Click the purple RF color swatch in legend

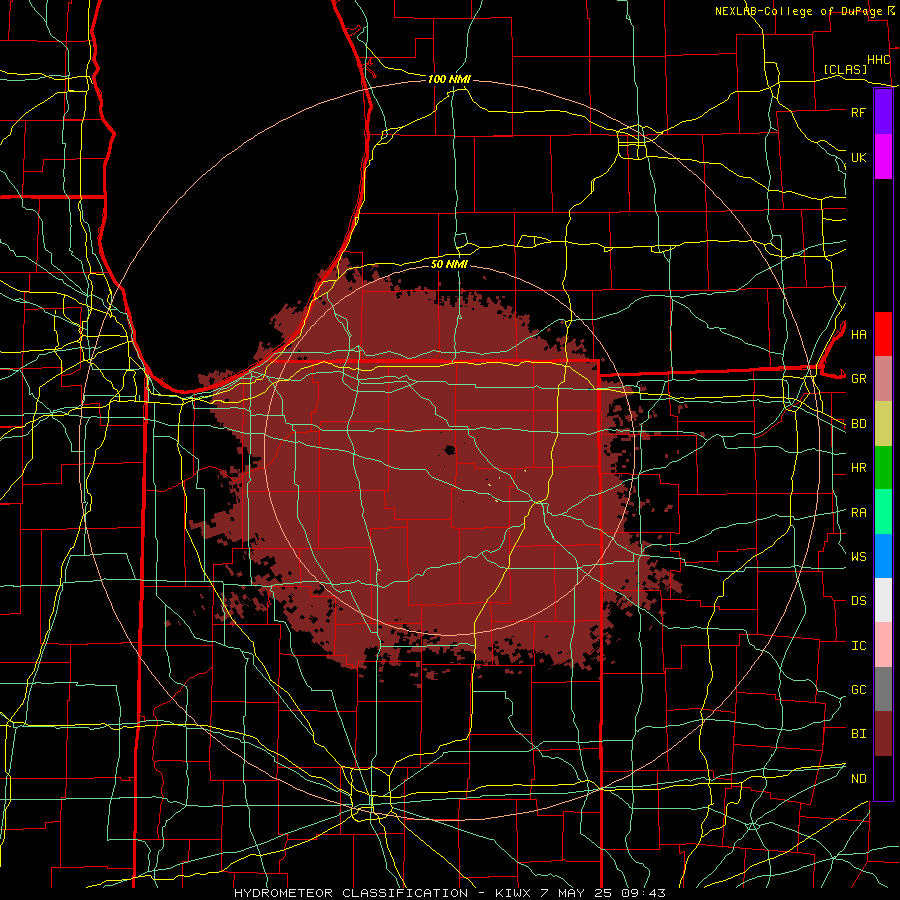pyautogui.click(x=883, y=112)
